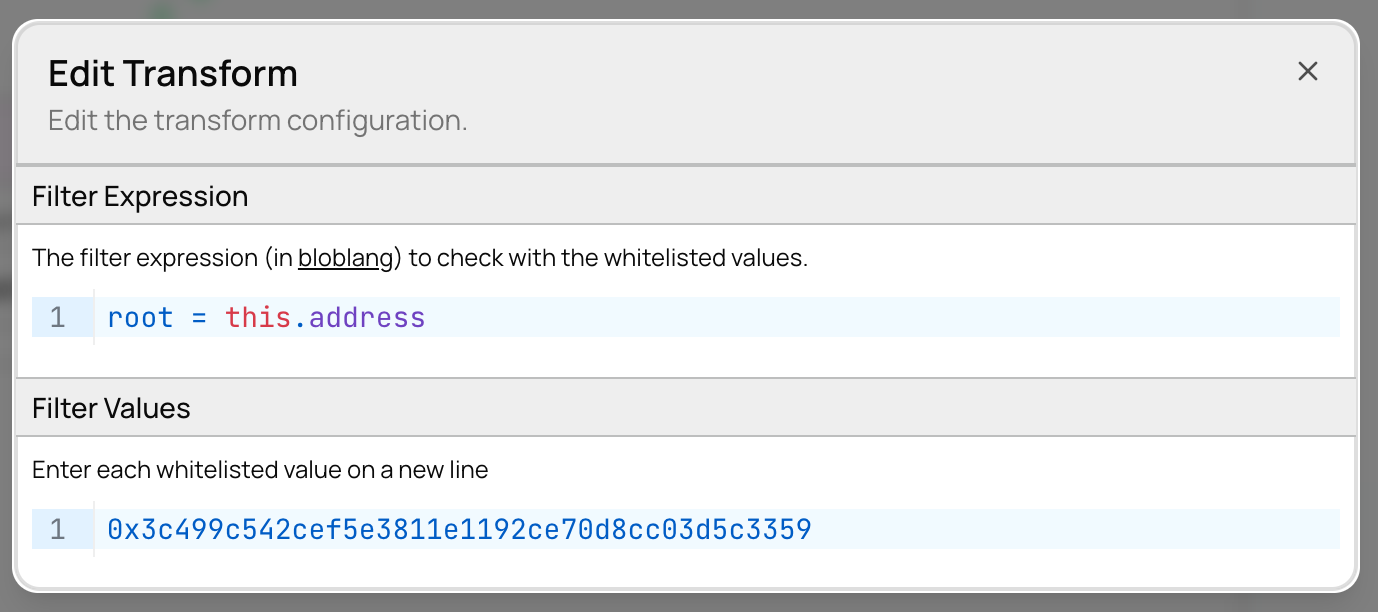The width and height of the screenshot is (1378, 612).
Task: Close the Edit Transform dialog
Action: pos(1307,71)
